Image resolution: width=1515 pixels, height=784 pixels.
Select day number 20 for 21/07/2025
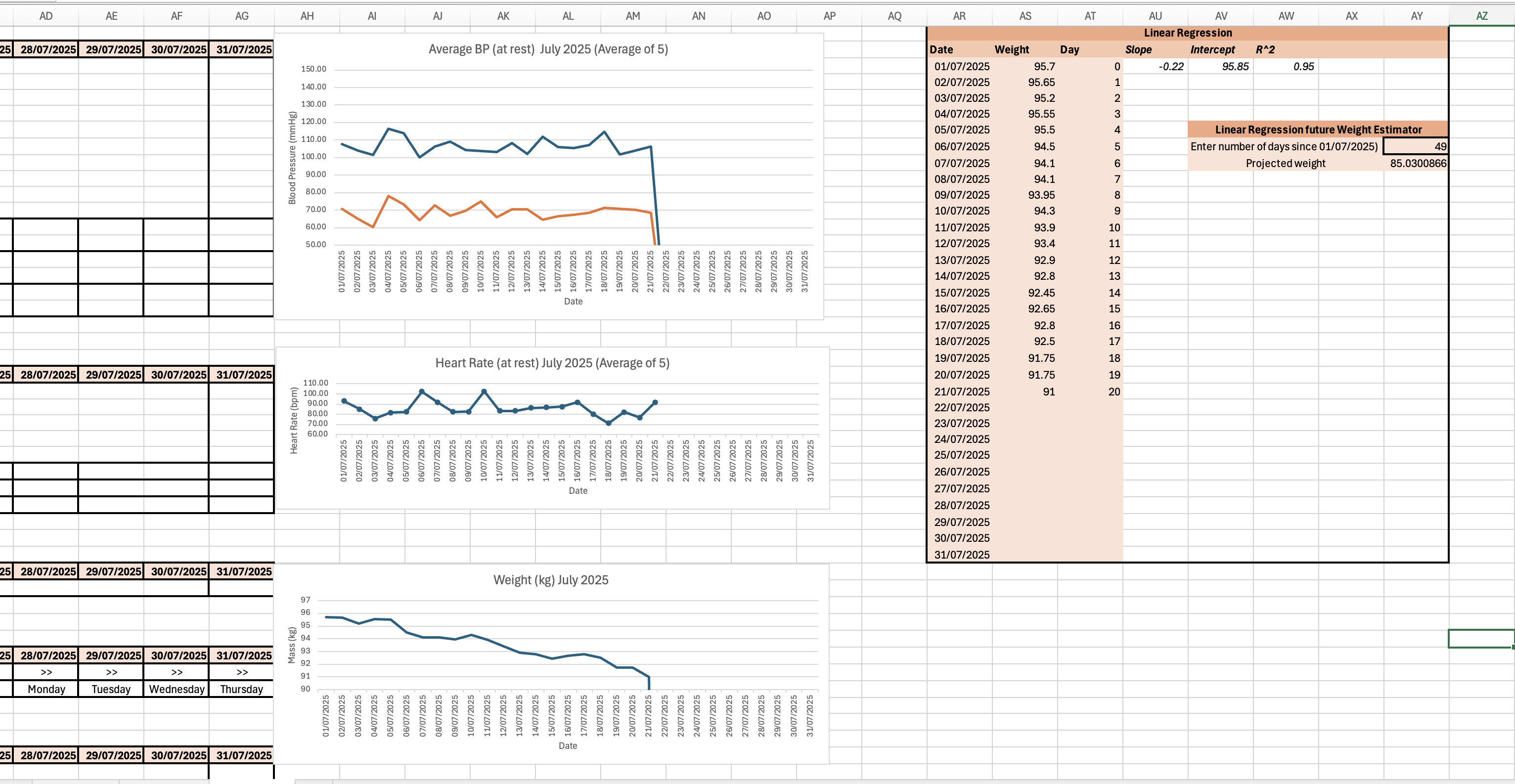[x=1090, y=391]
